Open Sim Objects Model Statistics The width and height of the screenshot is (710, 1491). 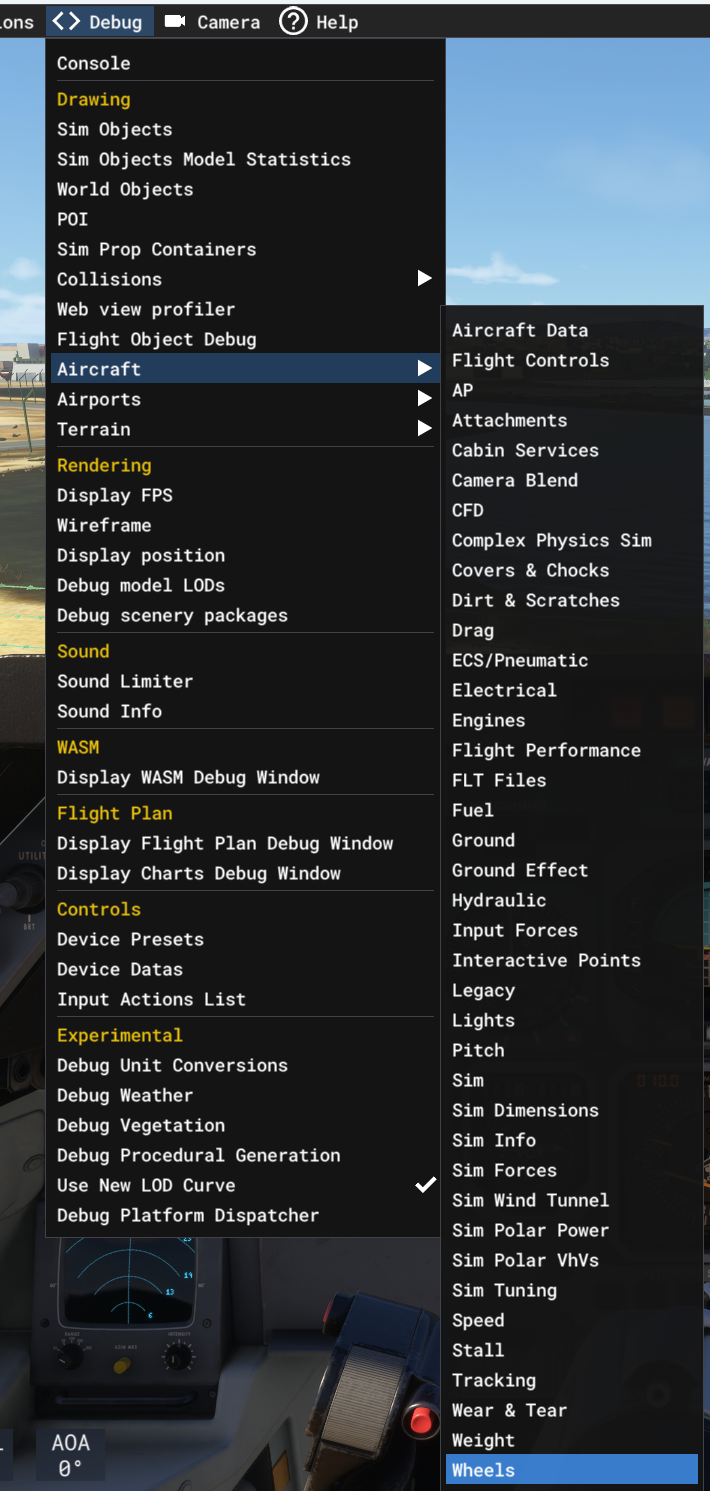(204, 159)
